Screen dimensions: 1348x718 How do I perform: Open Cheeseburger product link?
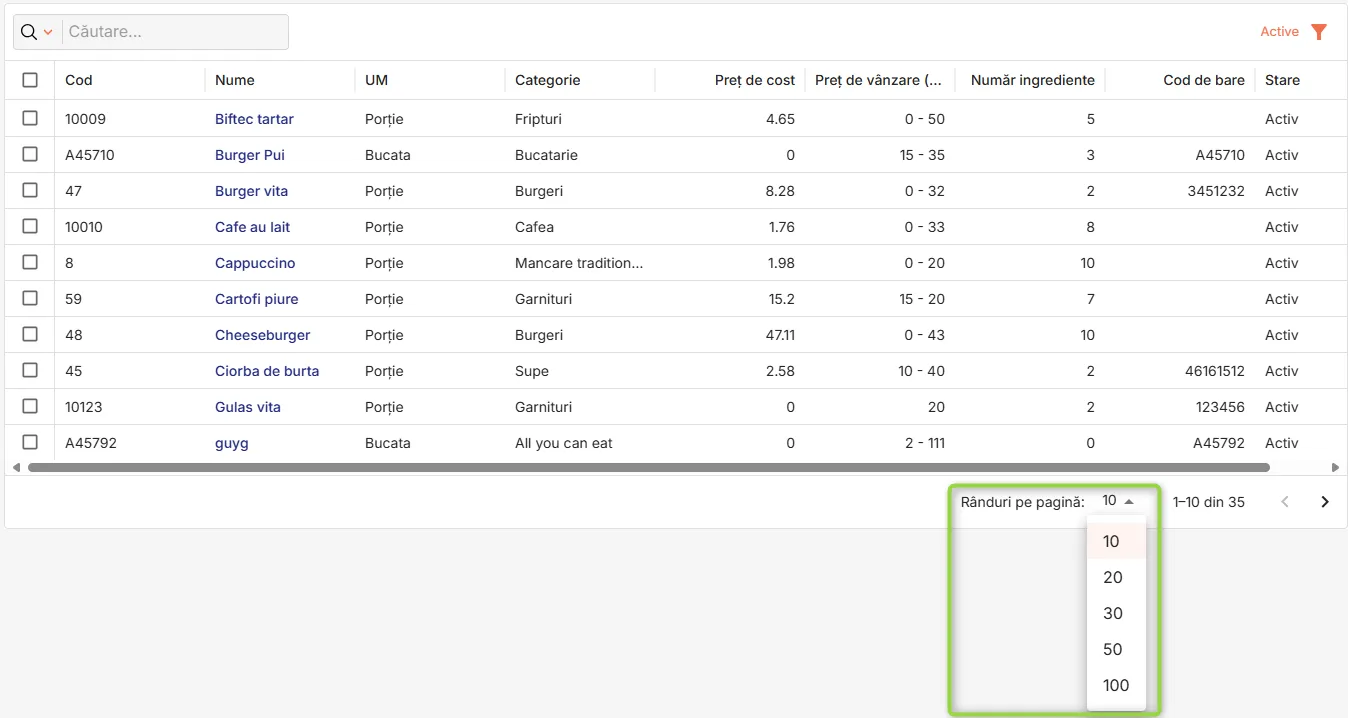(262, 335)
